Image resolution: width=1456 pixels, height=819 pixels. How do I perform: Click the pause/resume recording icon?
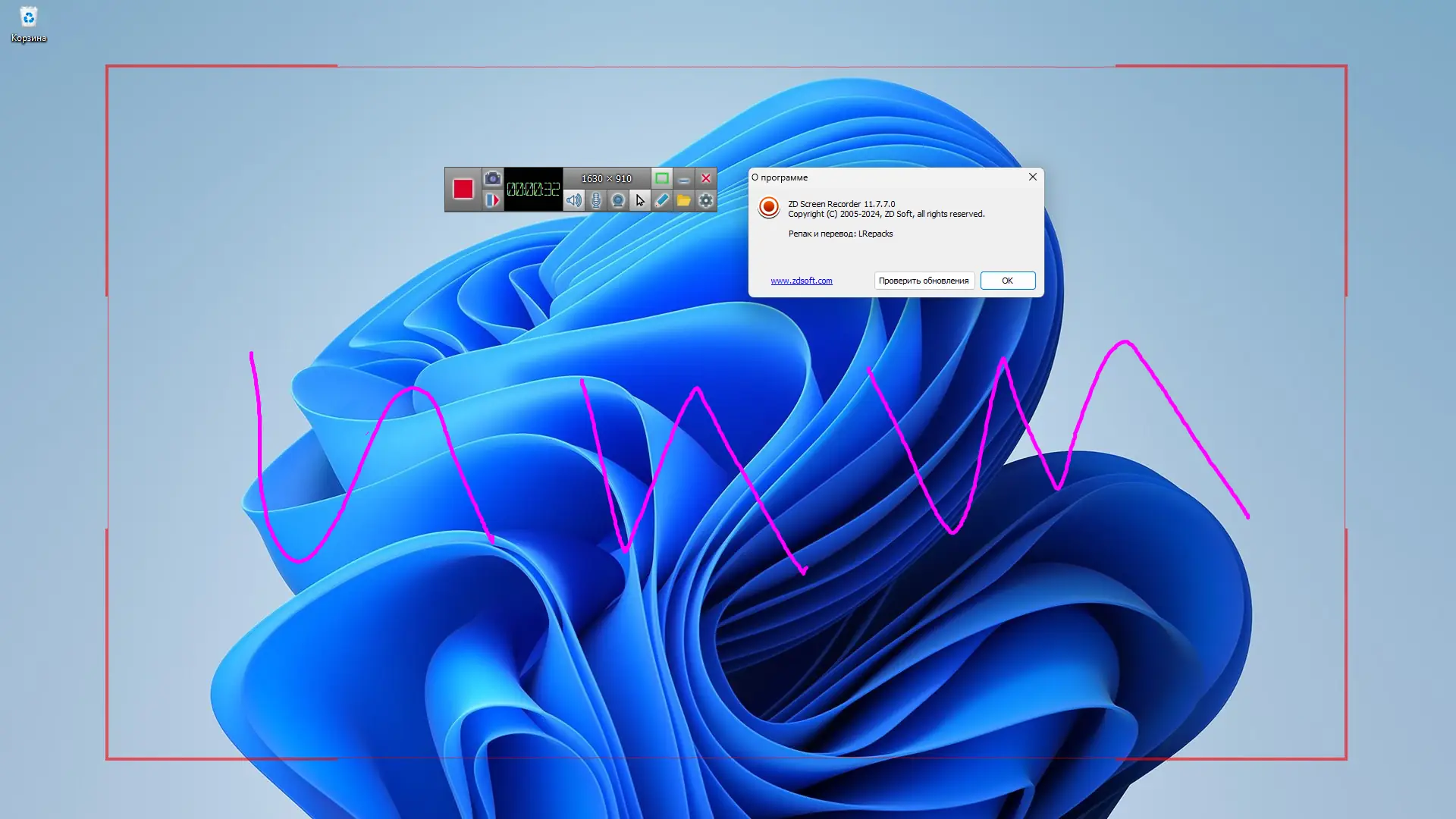pyautogui.click(x=493, y=200)
